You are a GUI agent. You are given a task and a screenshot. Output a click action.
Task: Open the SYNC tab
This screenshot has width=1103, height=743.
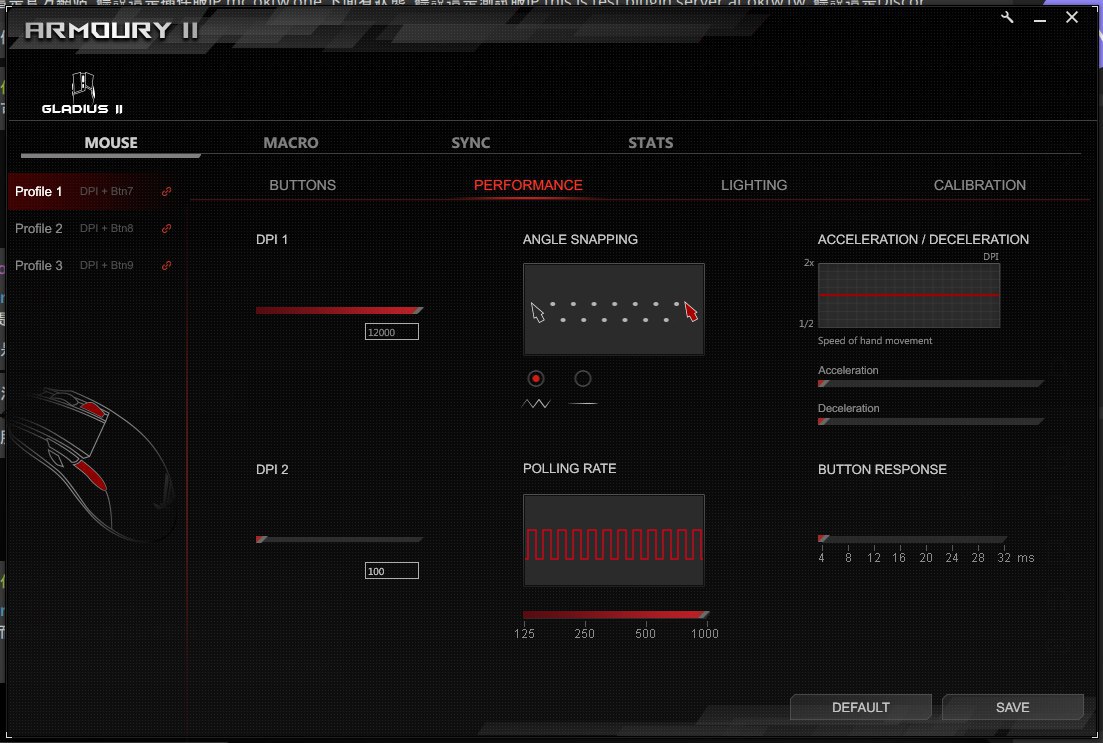(x=471, y=143)
